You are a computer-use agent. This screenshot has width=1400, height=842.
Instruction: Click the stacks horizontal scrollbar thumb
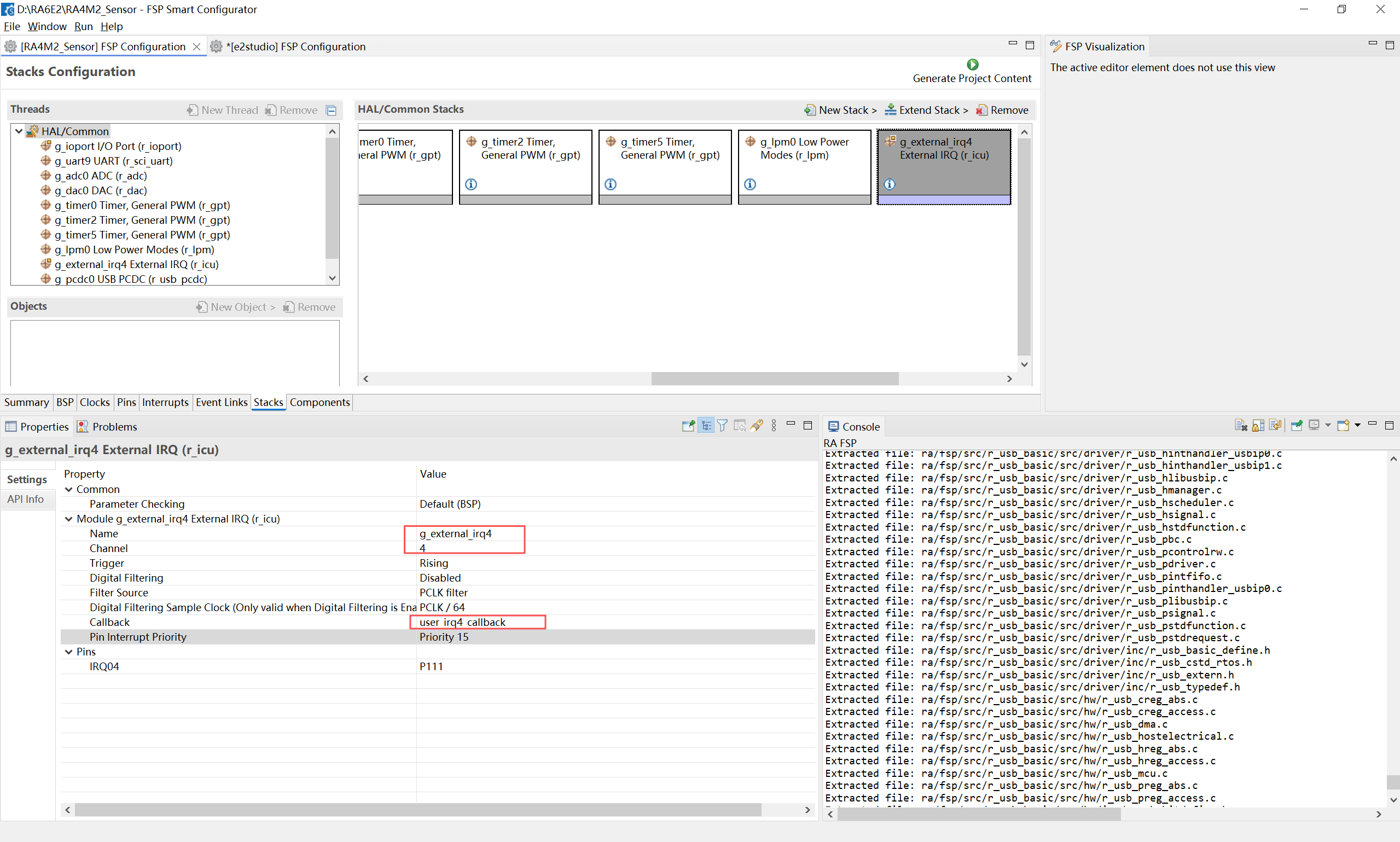[775, 379]
